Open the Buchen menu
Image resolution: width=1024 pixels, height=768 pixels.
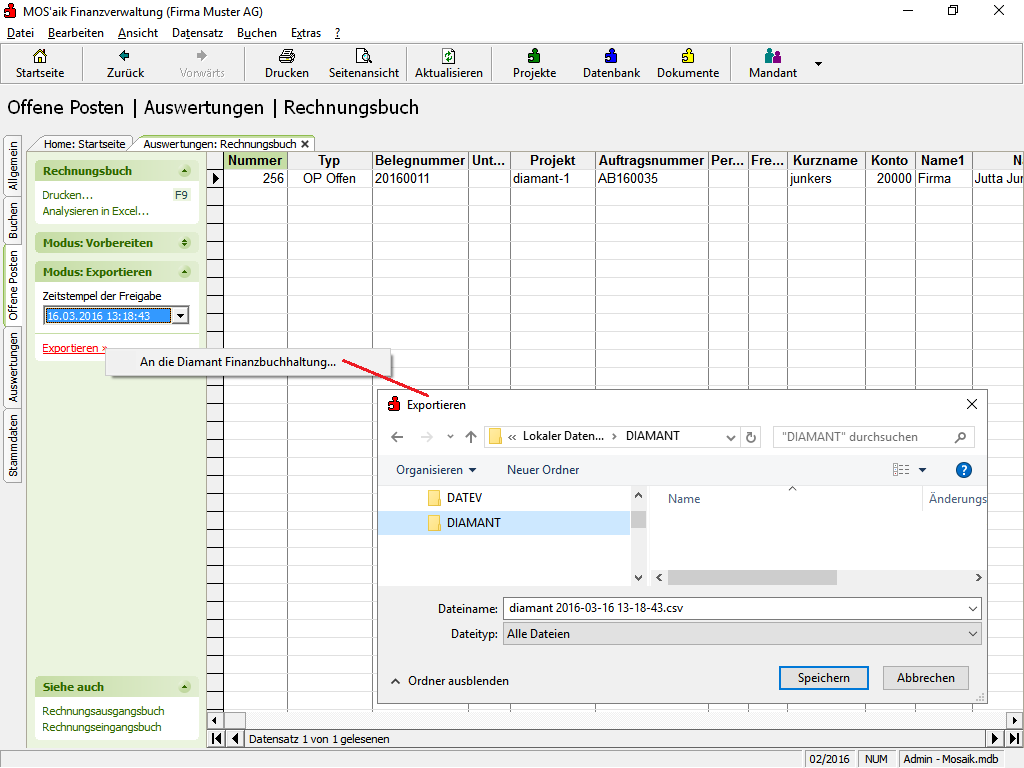(x=257, y=33)
